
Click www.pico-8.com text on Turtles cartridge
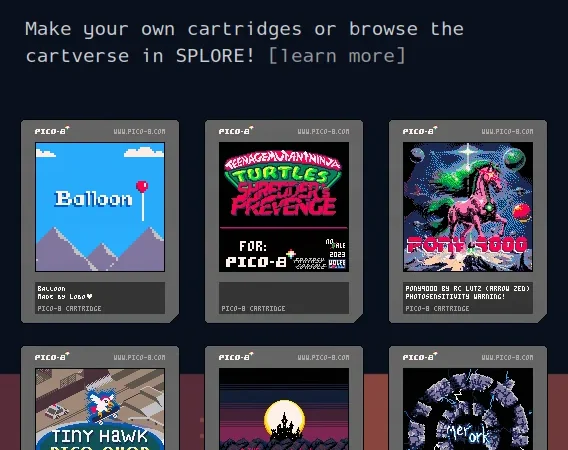pyautogui.click(x=323, y=132)
